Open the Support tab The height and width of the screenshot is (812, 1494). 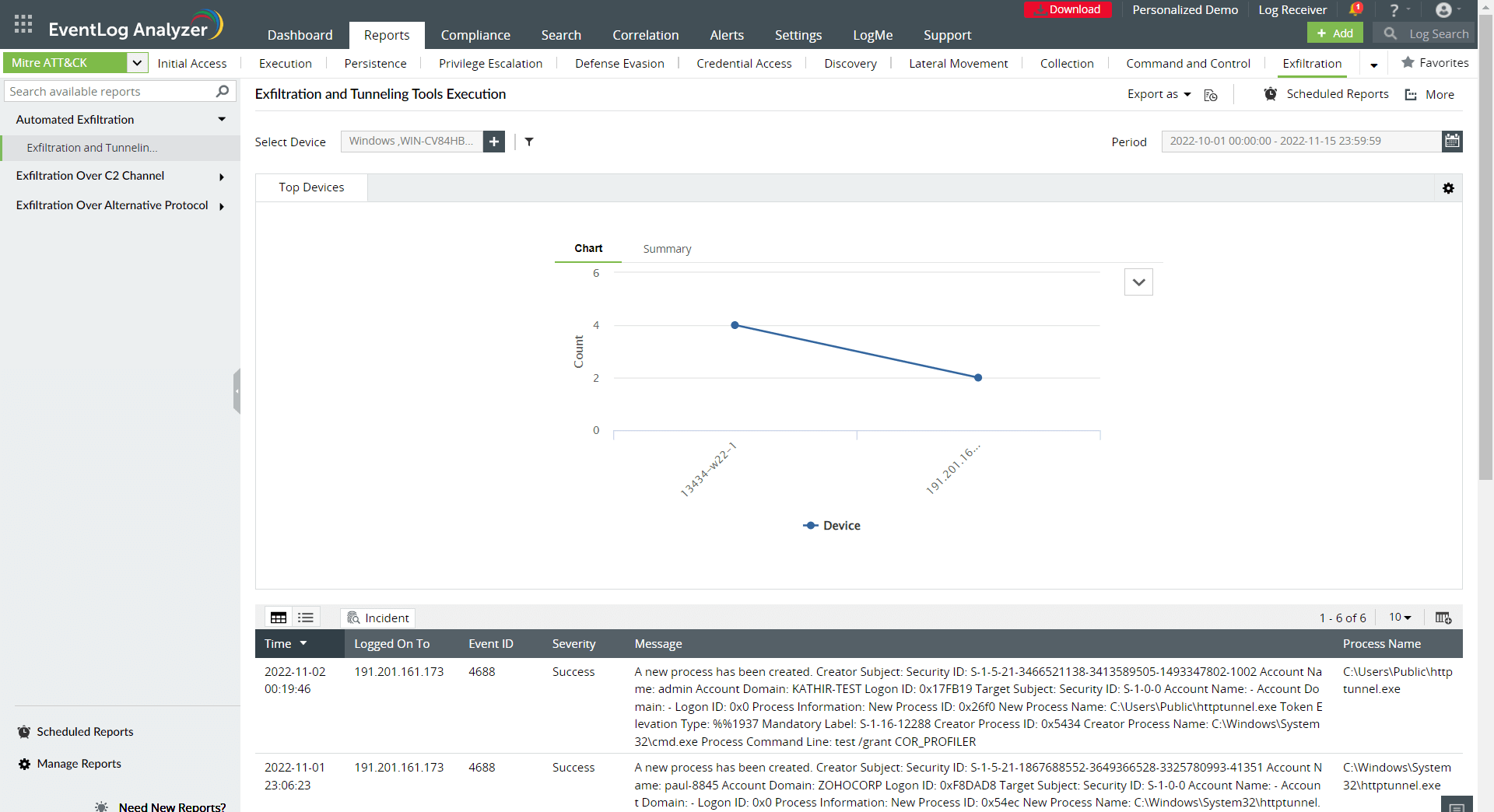coord(947,35)
